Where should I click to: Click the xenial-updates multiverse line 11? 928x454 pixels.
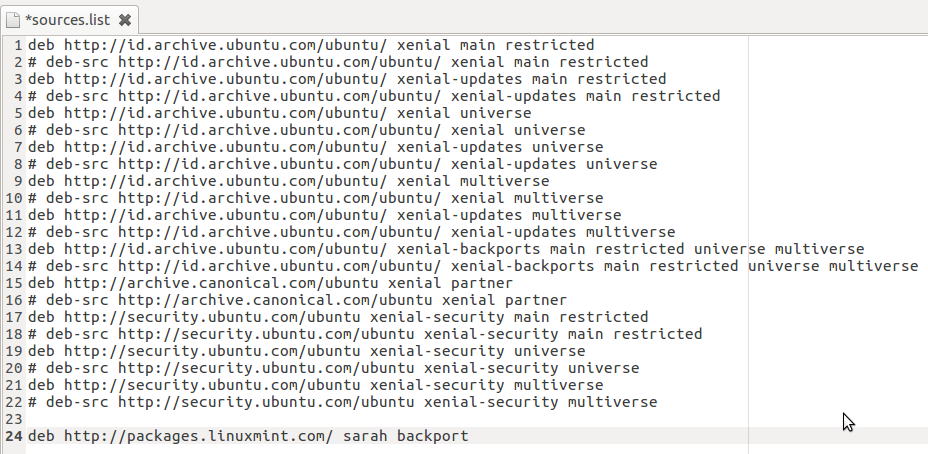tap(324, 215)
